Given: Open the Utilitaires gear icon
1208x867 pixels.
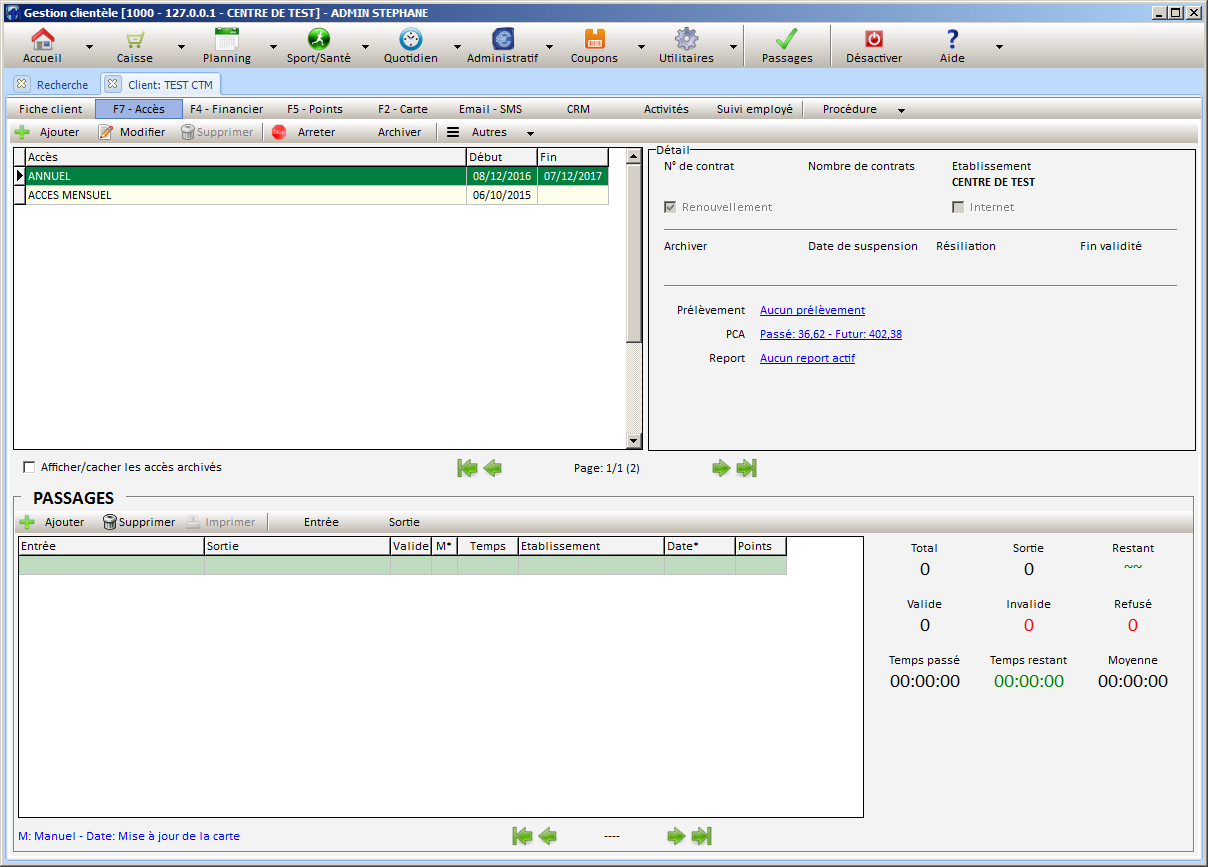Looking at the screenshot, I should 686,40.
